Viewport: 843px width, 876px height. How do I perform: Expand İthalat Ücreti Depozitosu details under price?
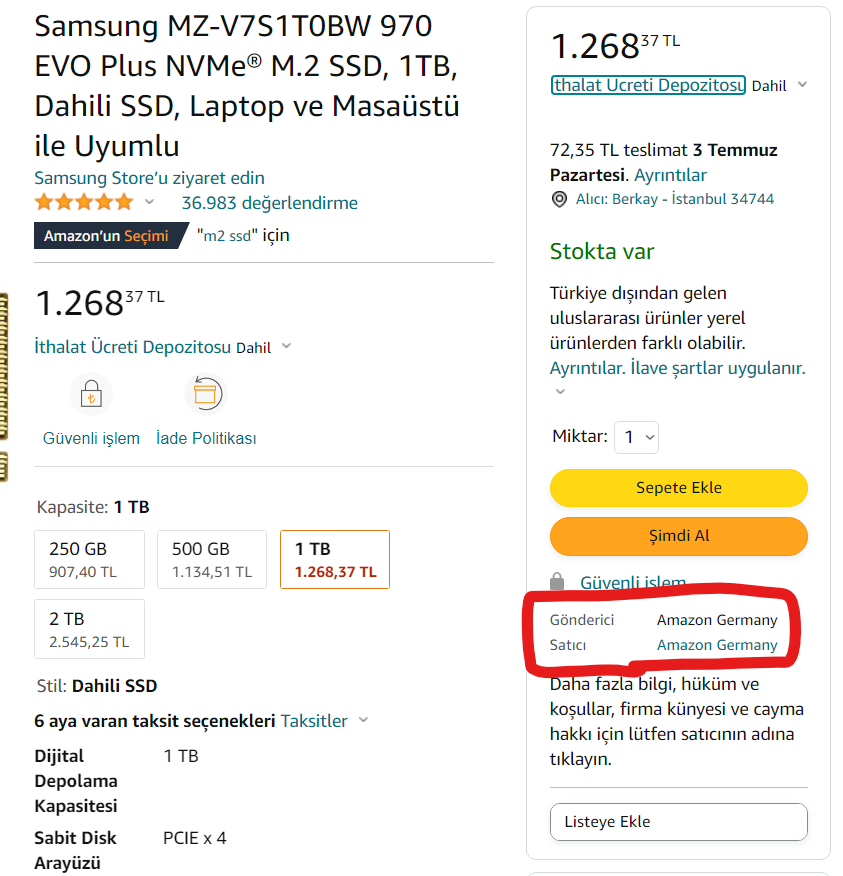[286, 347]
